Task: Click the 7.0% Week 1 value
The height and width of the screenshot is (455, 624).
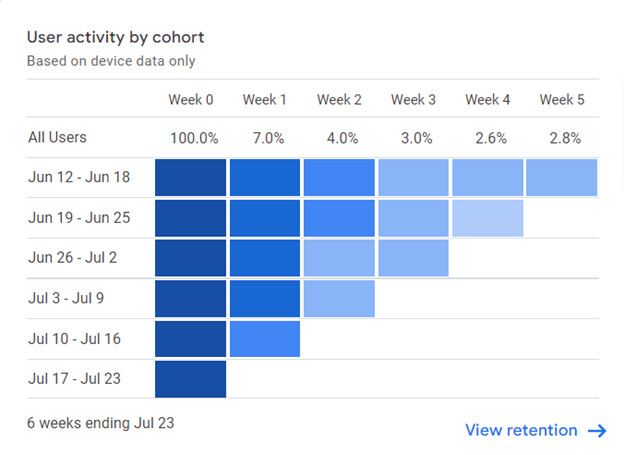Action: coord(264,138)
